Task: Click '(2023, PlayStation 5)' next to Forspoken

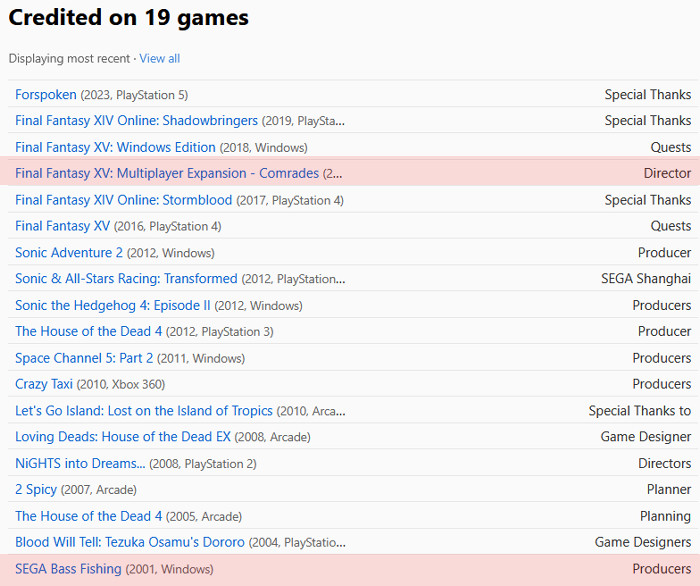Action: [134, 95]
